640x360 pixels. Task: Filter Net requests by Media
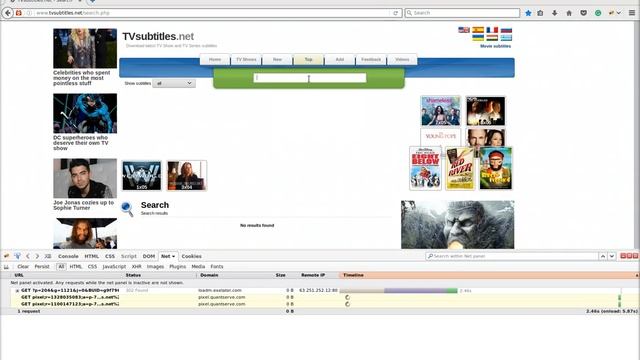point(198,267)
